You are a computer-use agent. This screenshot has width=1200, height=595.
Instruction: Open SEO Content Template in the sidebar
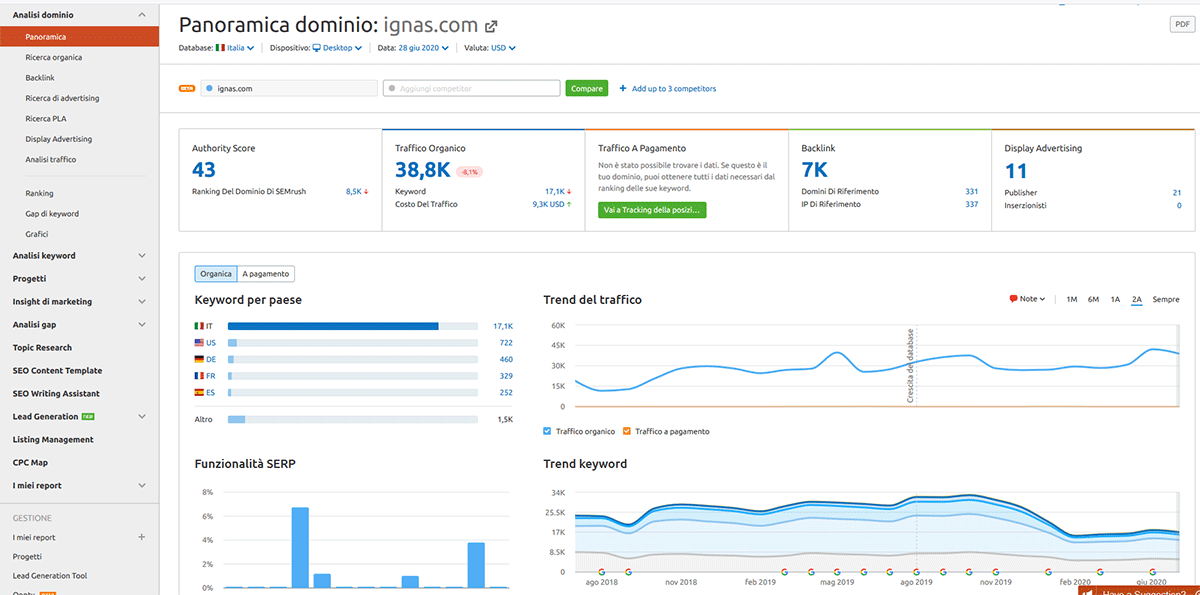57,371
